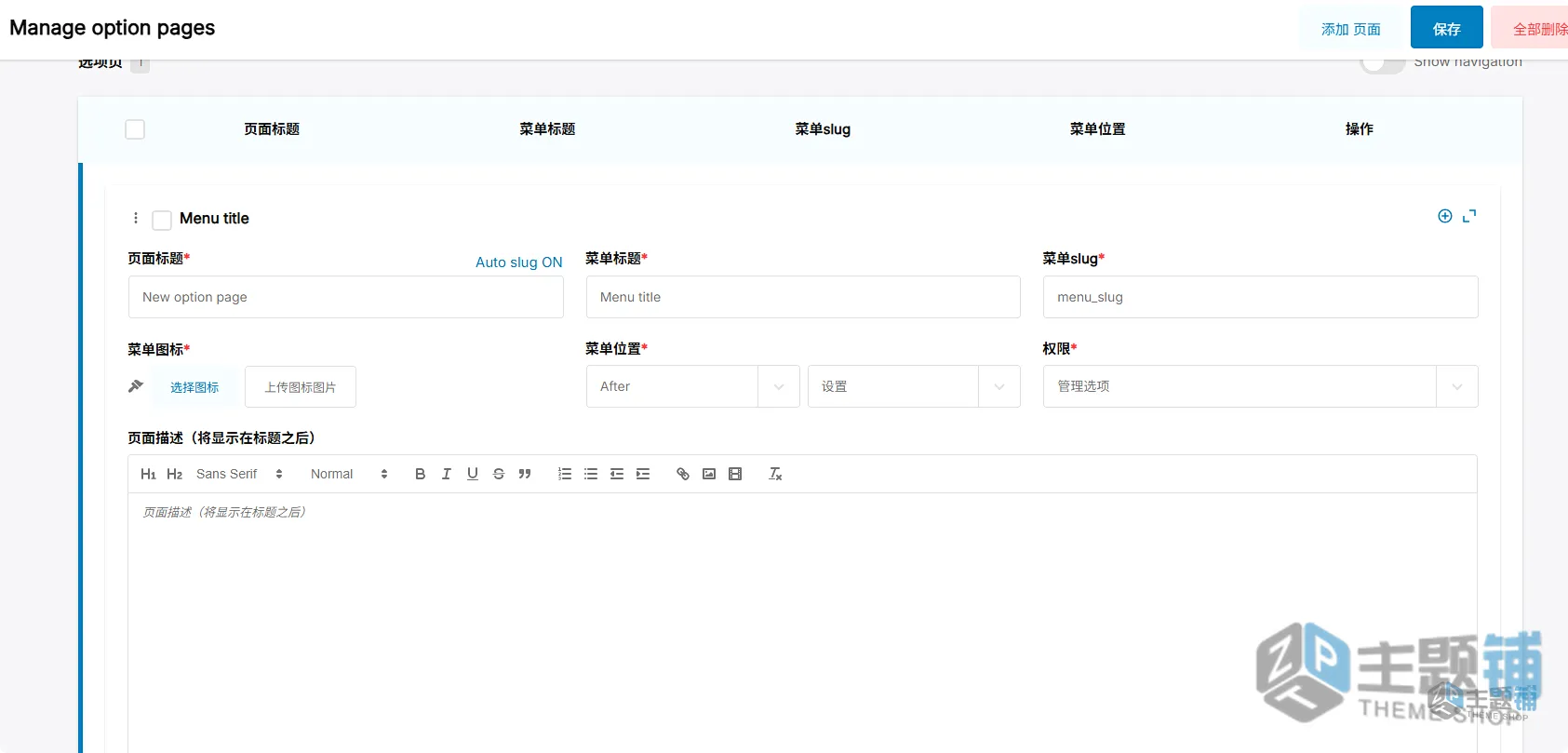Tick the select-all checkbox in table header
The image size is (1568, 753).
135,129
